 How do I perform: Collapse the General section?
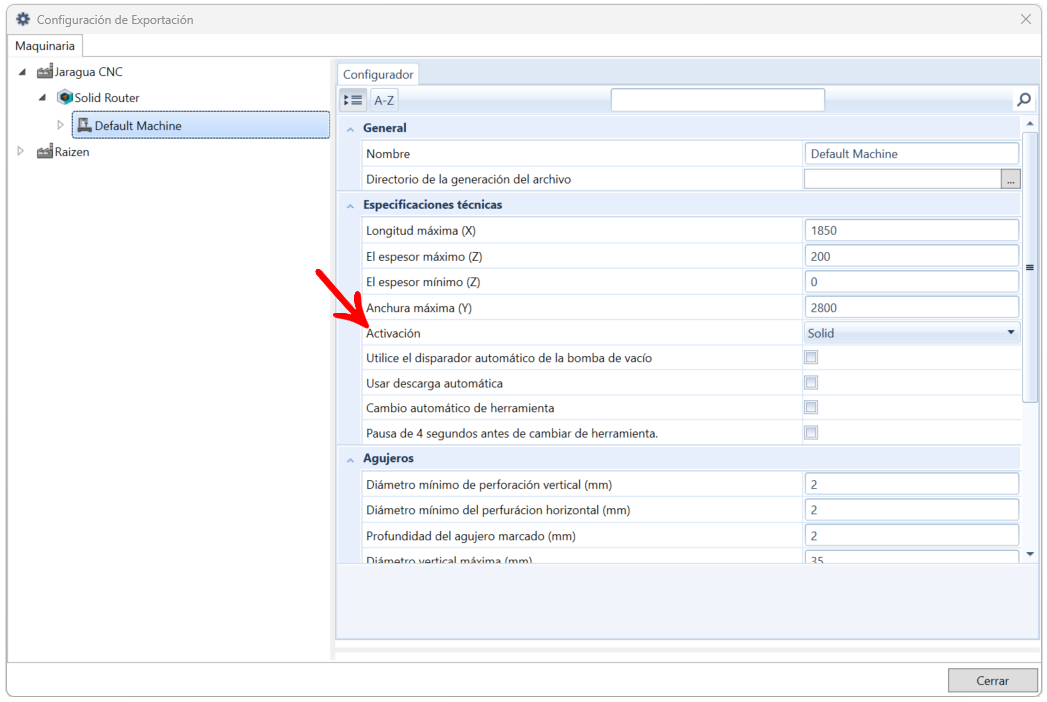pos(350,128)
